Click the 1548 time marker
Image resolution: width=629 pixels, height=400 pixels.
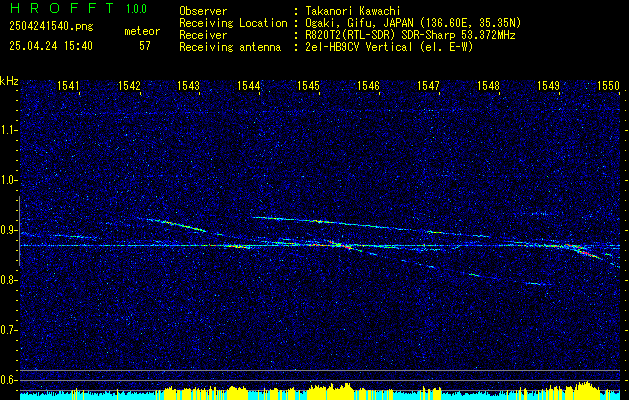(x=488, y=85)
